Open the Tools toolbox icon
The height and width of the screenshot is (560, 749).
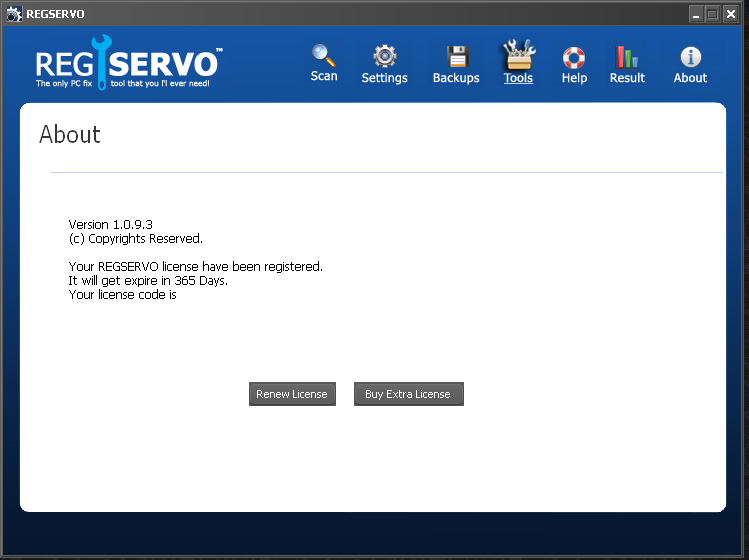(x=519, y=54)
